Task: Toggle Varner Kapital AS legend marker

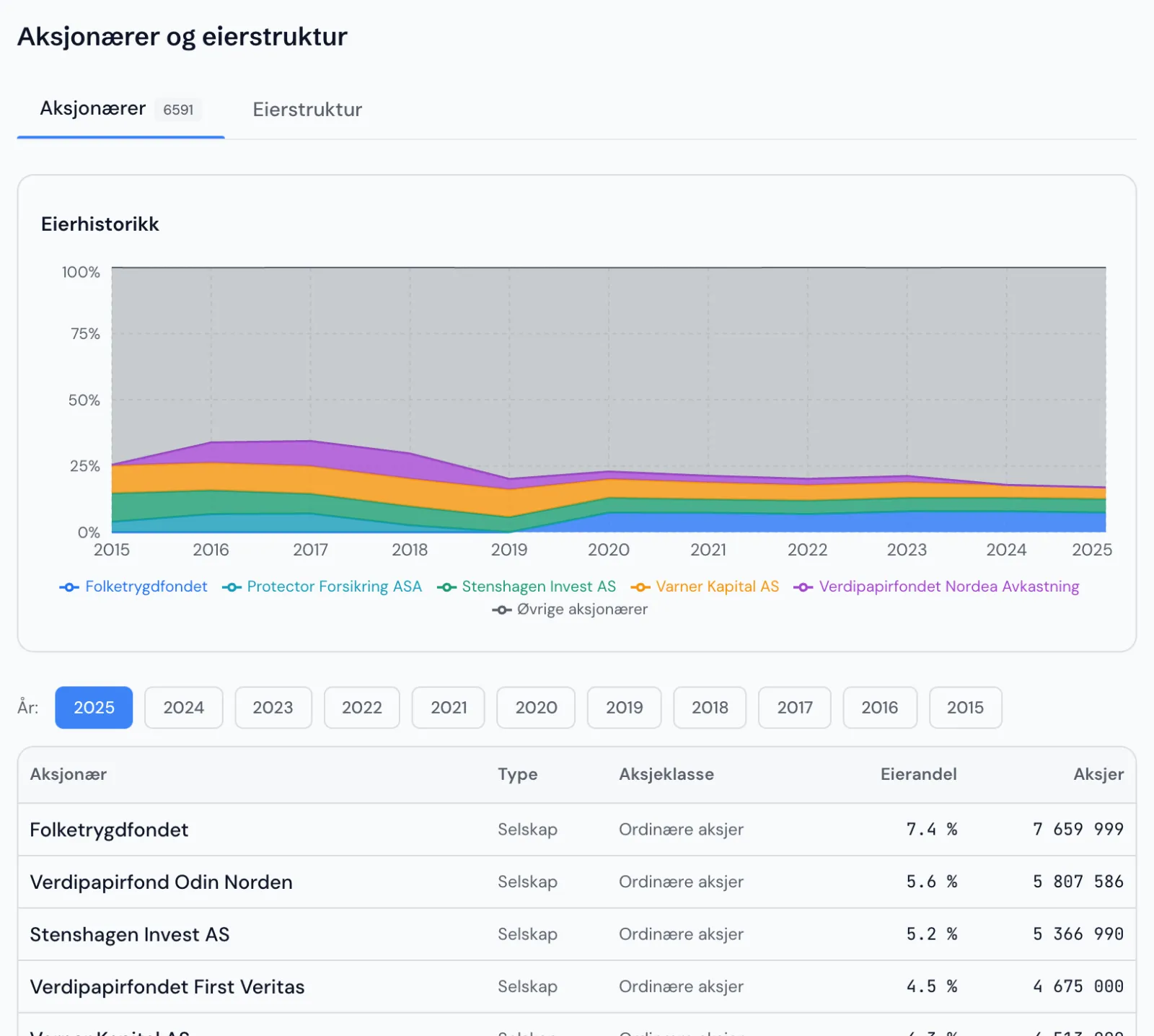Action: click(640, 587)
